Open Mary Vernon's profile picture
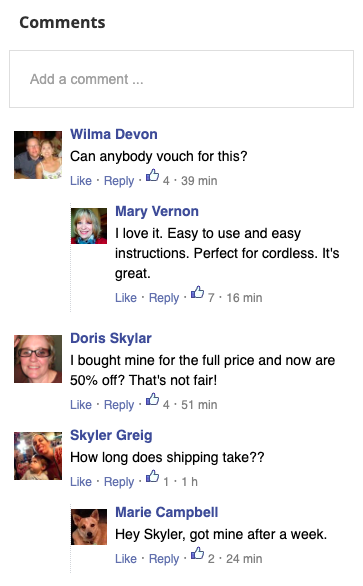The height and width of the screenshot is (586, 363). coord(89,226)
